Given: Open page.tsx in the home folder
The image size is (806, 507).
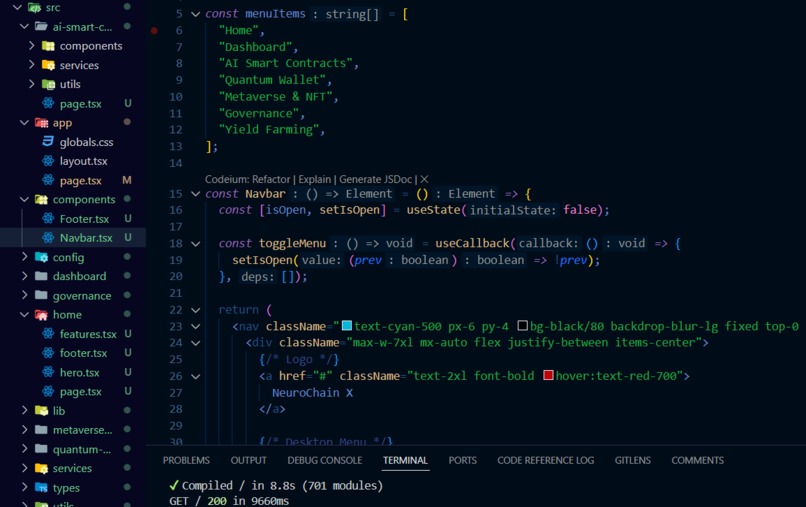Looking at the screenshot, I should 80,392.
